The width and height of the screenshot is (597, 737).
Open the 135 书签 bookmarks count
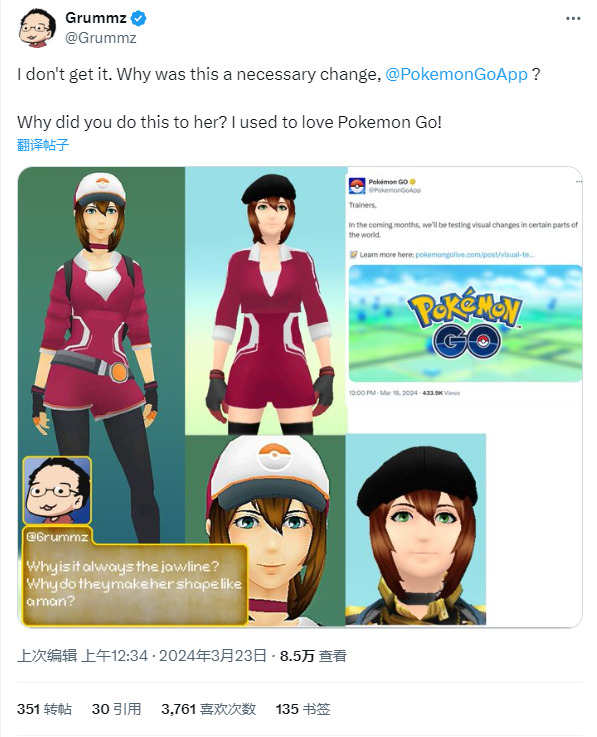(x=303, y=709)
